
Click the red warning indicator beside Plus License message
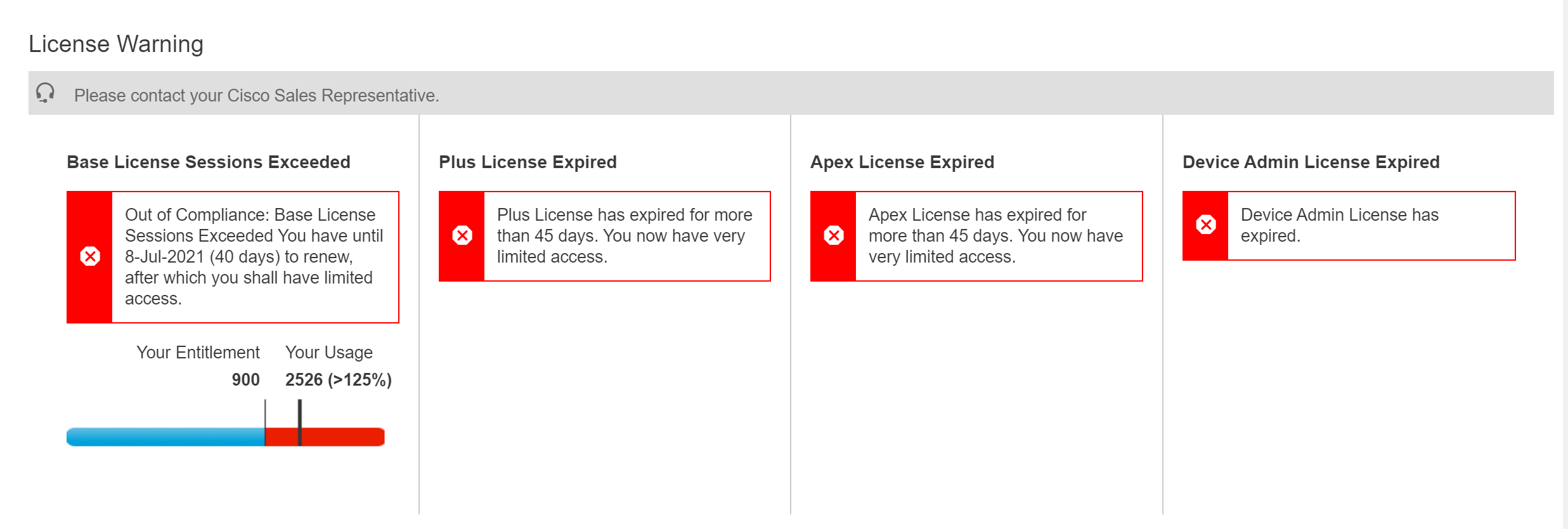click(x=462, y=235)
